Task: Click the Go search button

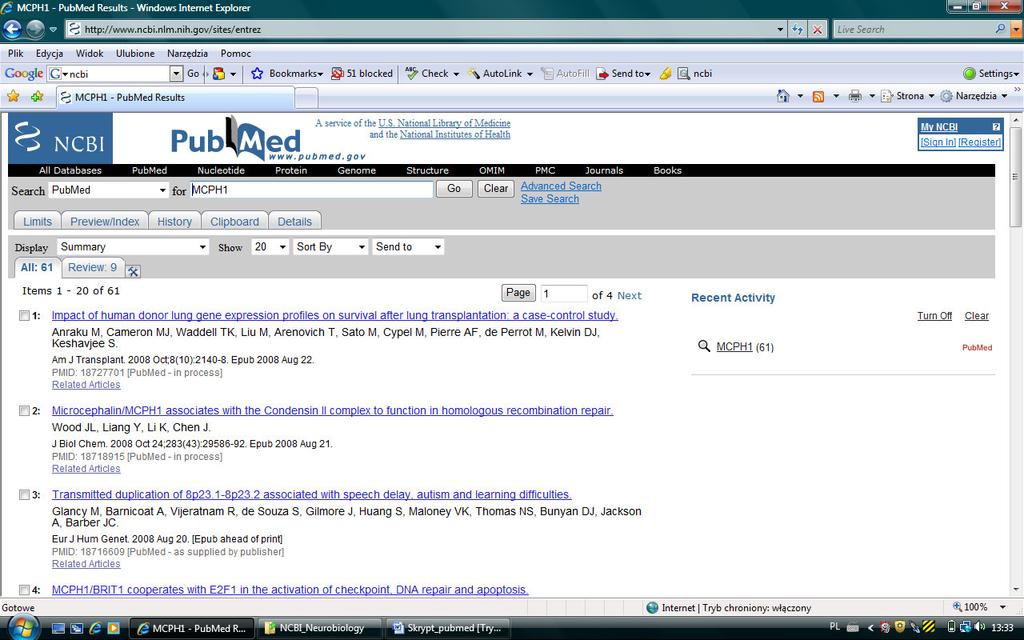Action: [454, 189]
